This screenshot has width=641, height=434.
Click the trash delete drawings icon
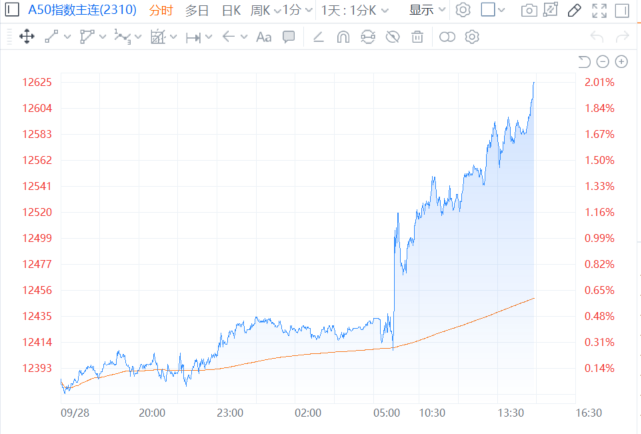(x=417, y=37)
